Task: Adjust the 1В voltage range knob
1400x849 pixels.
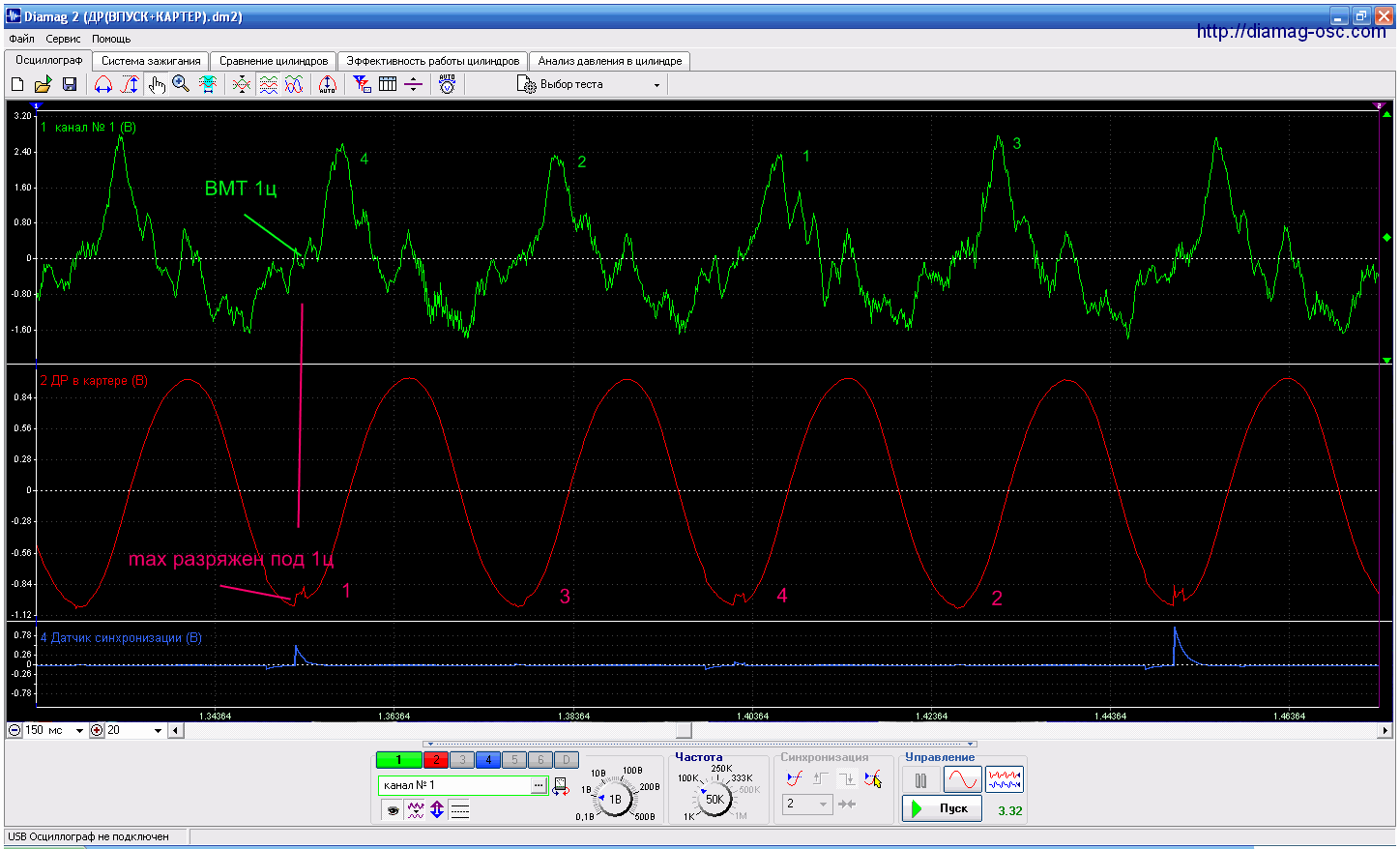Action: (x=615, y=799)
